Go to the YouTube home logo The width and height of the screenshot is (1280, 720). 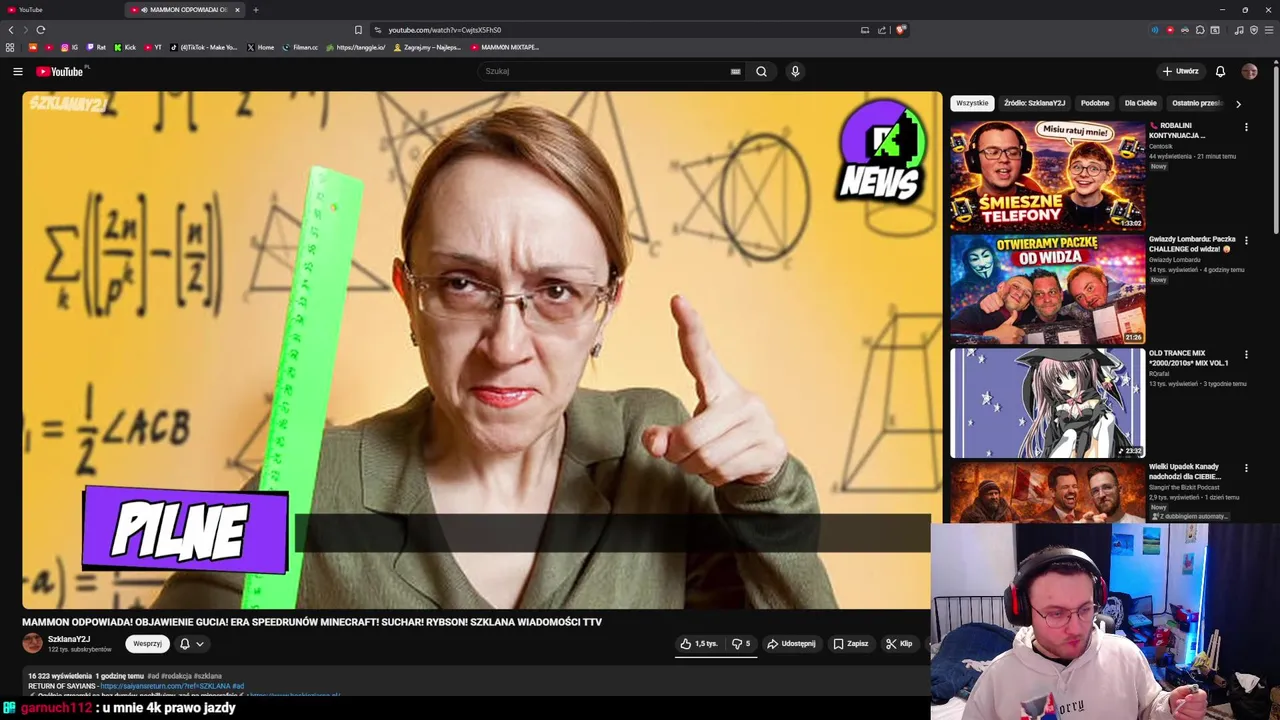(x=62, y=71)
